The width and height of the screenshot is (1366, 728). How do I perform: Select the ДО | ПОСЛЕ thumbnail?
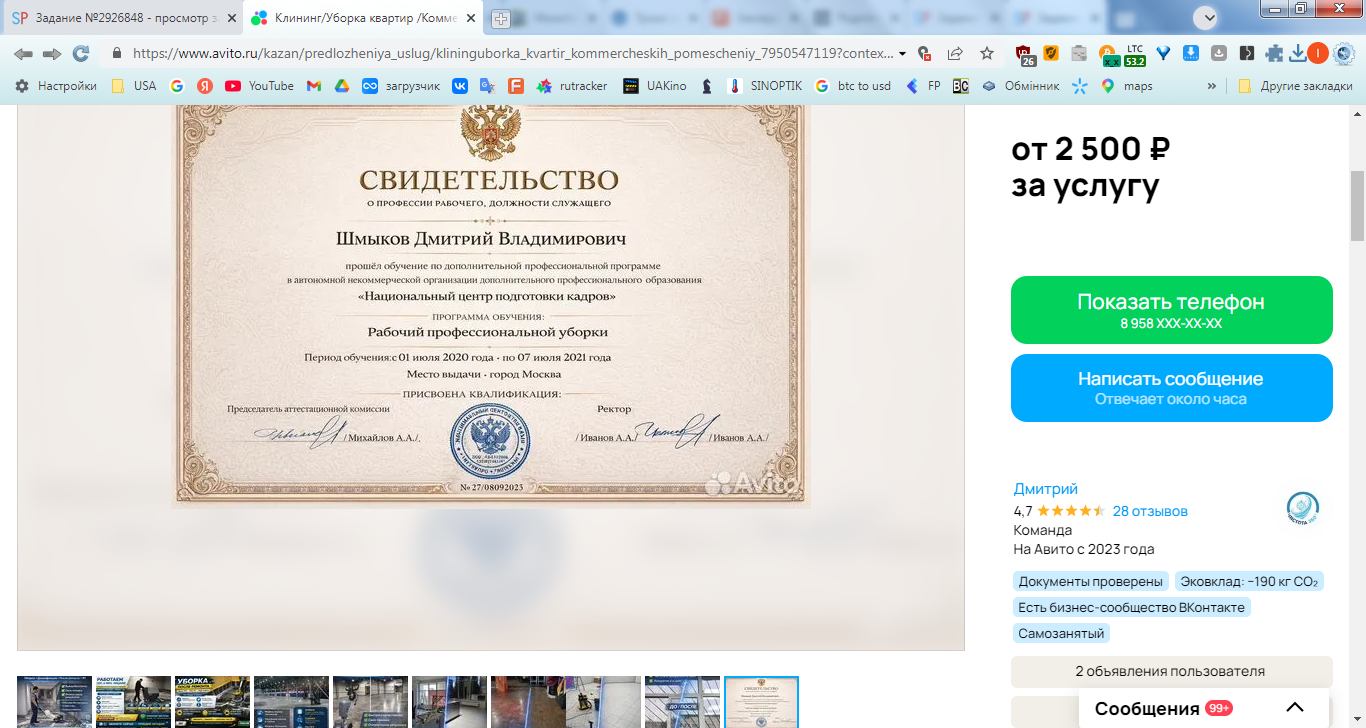[x=682, y=702]
